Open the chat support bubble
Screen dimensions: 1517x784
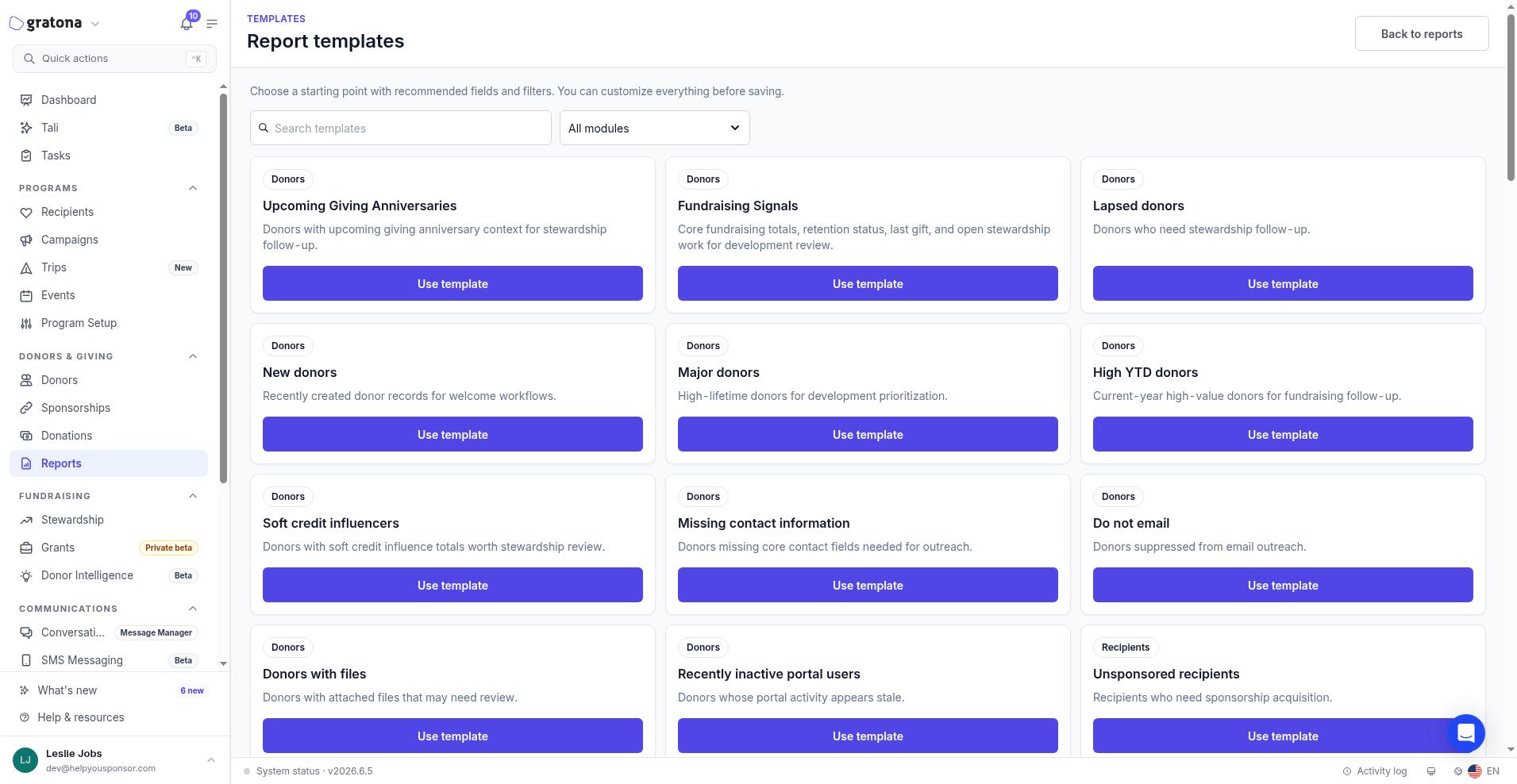[1466, 732]
